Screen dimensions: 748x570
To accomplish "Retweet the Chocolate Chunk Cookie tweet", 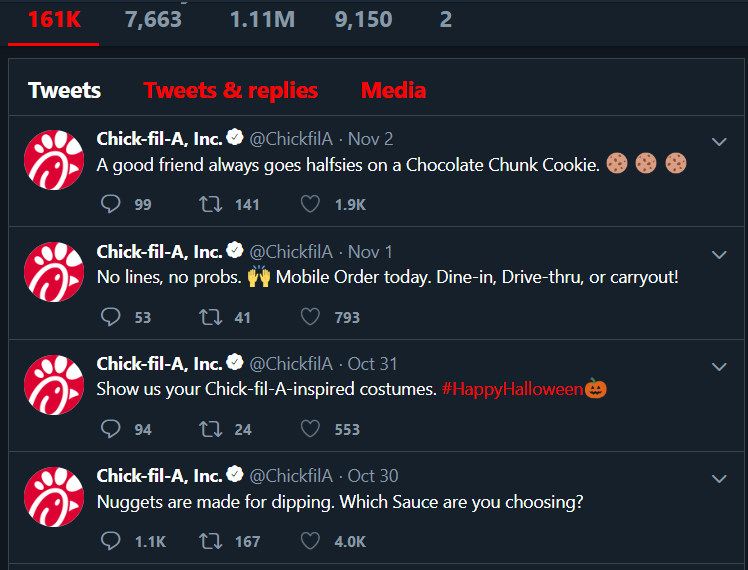I will [x=210, y=204].
